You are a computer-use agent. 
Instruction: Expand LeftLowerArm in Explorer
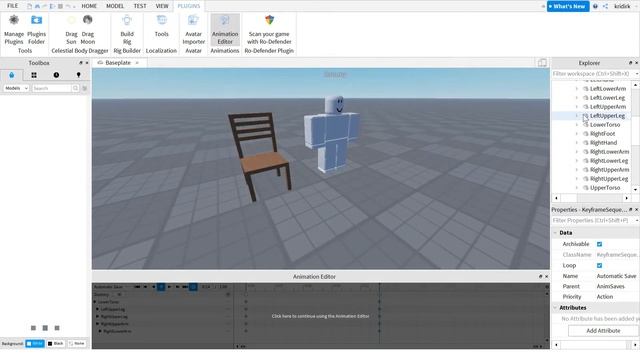(577, 89)
